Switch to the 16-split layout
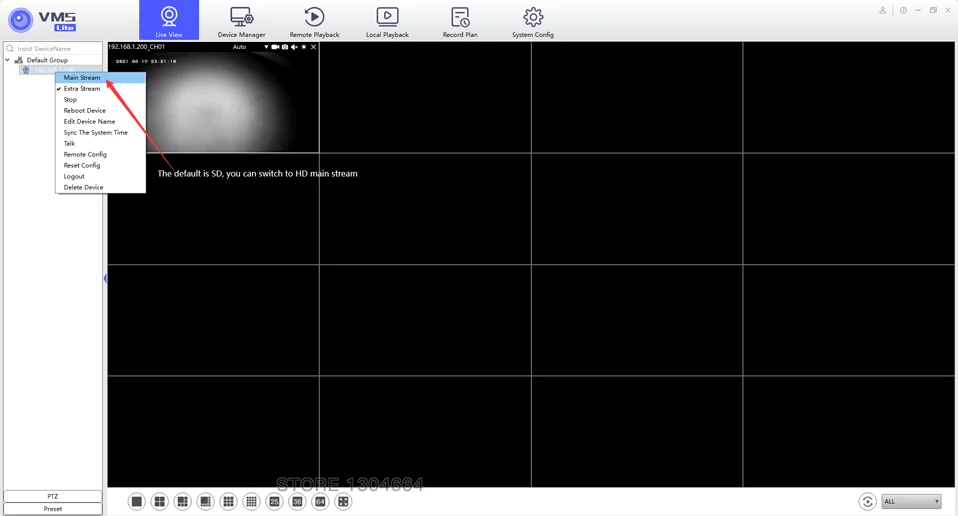This screenshot has width=958, height=516. pyautogui.click(x=251, y=501)
